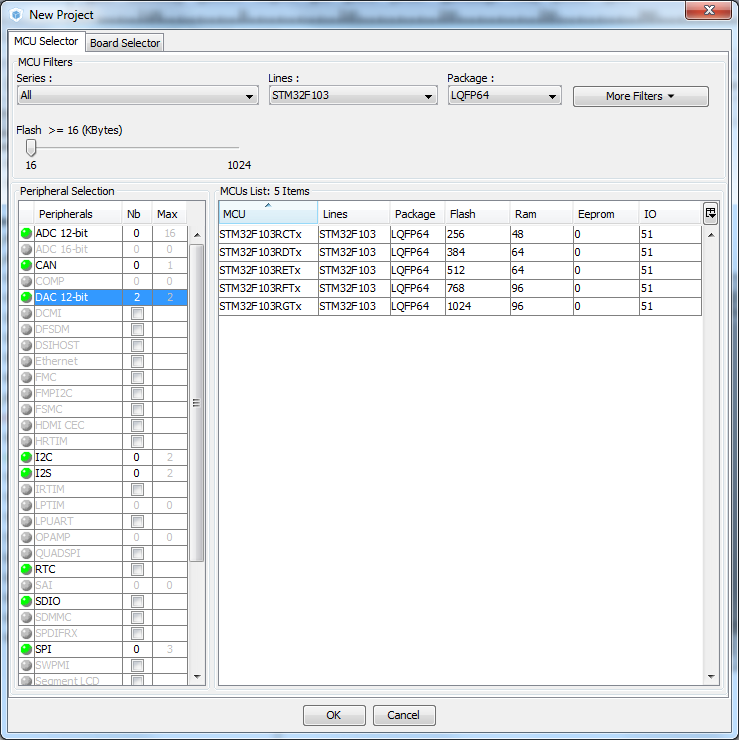This screenshot has width=739, height=740.
Task: Click the gray status icon beside DFSDM
Action: pyautogui.click(x=26, y=329)
